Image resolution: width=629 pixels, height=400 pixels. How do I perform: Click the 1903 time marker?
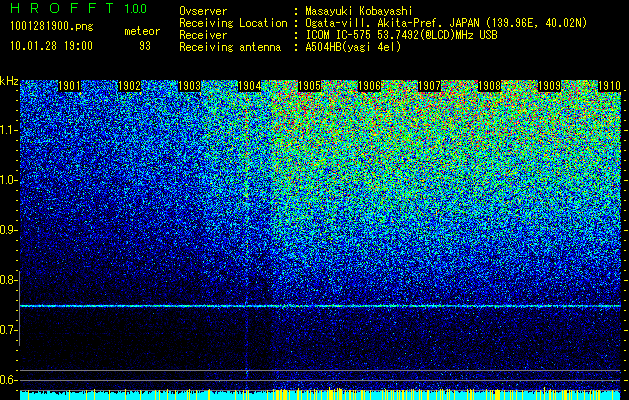click(x=189, y=86)
